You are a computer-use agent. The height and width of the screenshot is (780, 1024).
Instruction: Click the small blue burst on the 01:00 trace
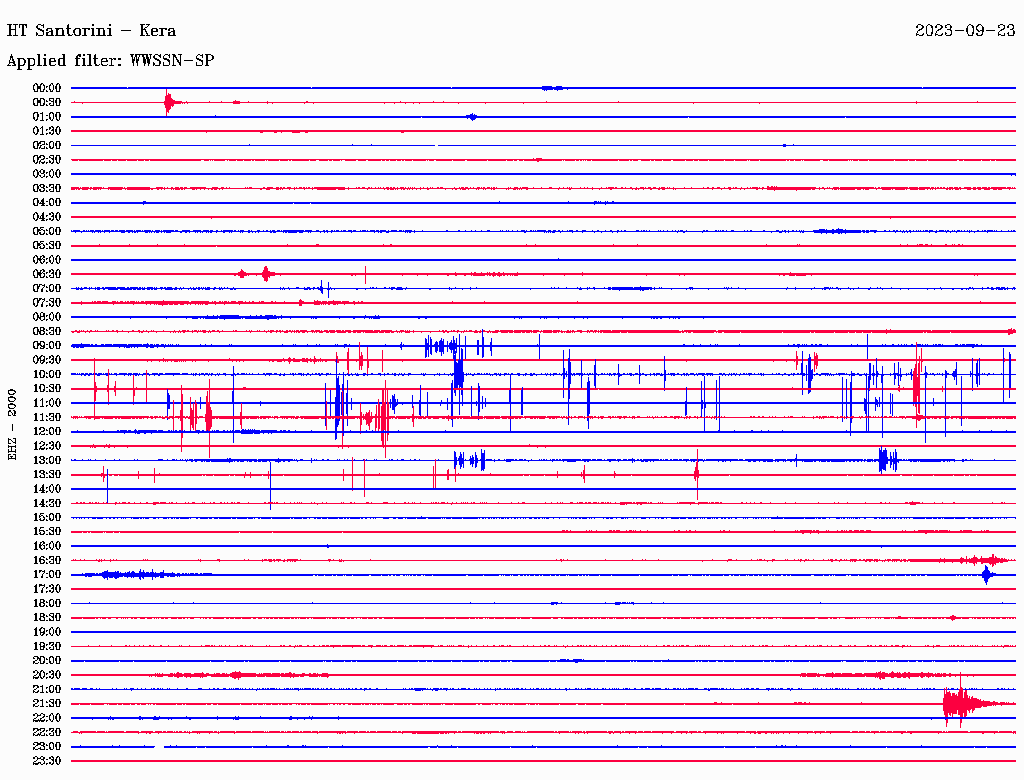(x=472, y=117)
